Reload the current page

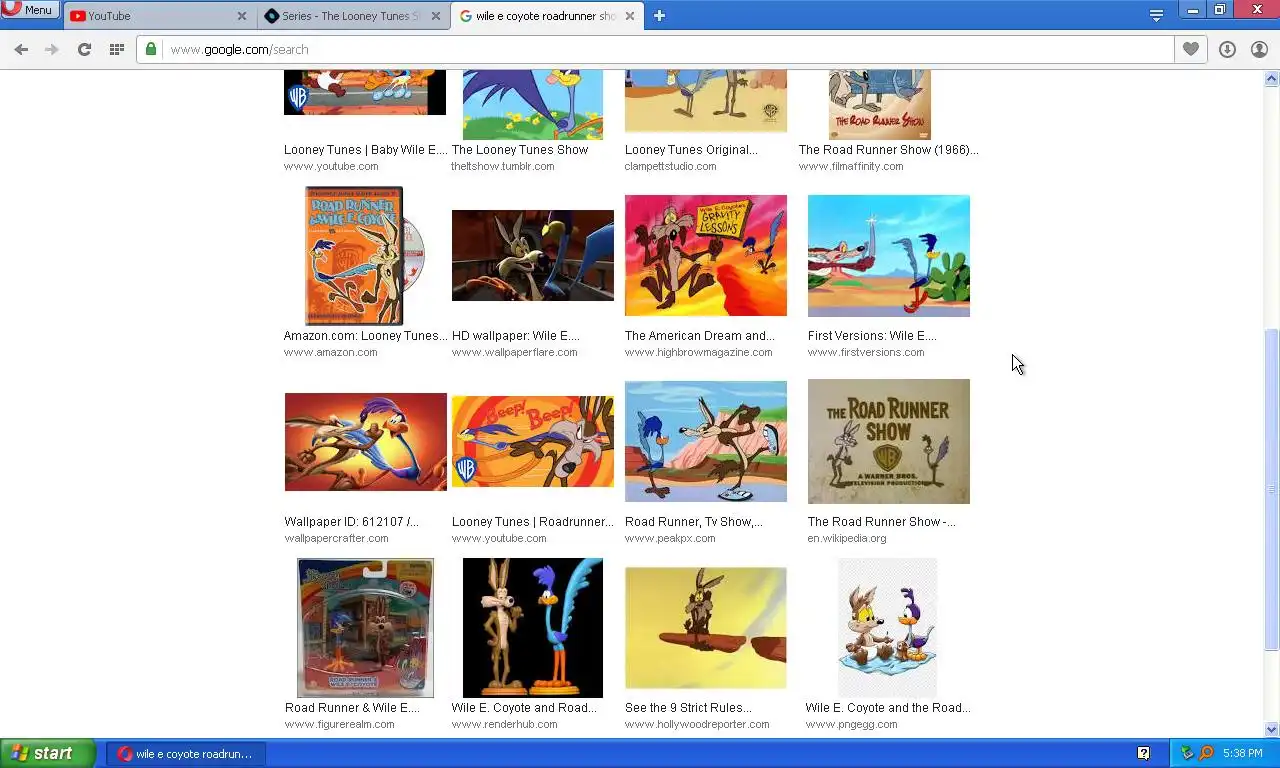84,49
